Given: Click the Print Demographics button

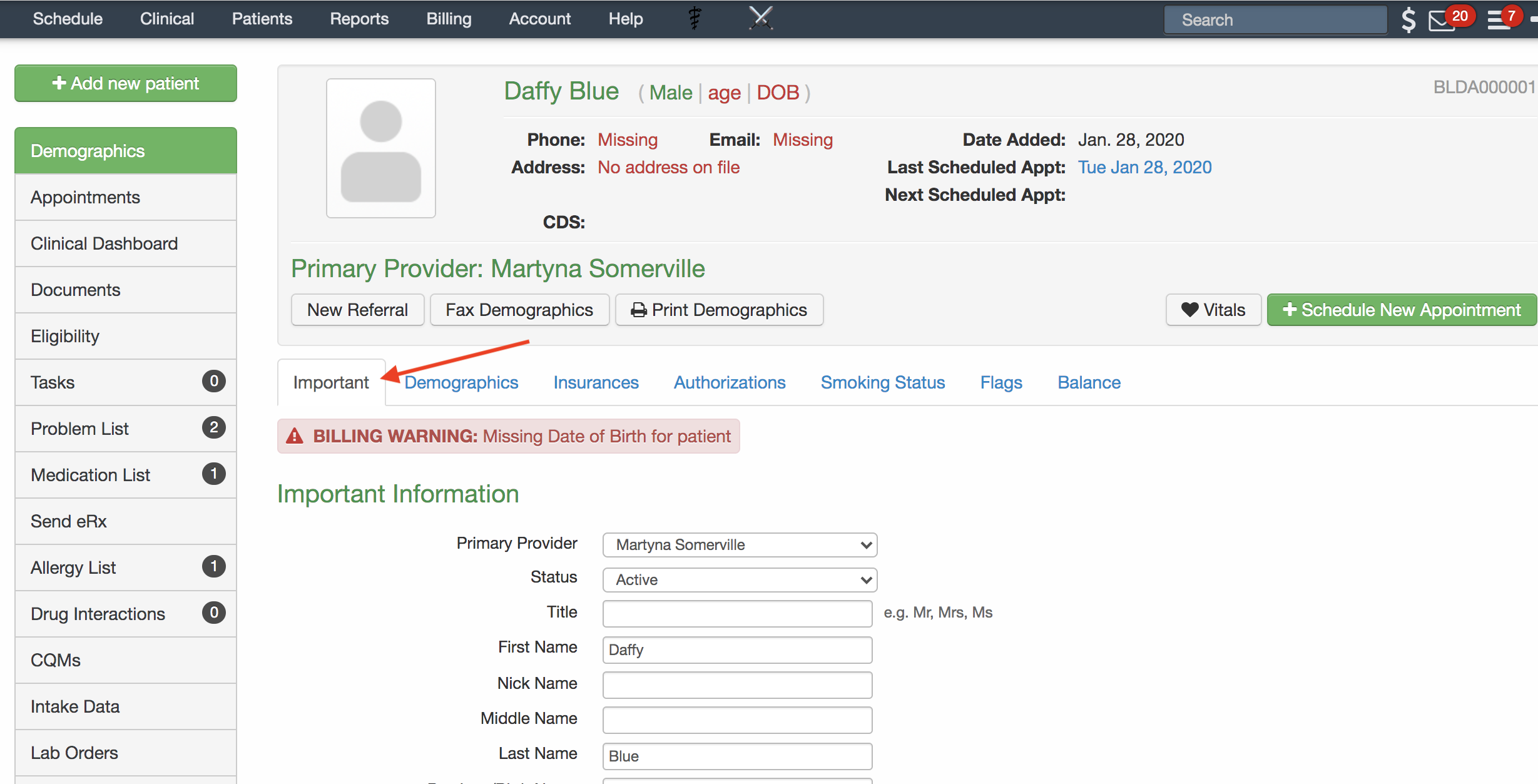Looking at the screenshot, I should pyautogui.click(x=719, y=310).
